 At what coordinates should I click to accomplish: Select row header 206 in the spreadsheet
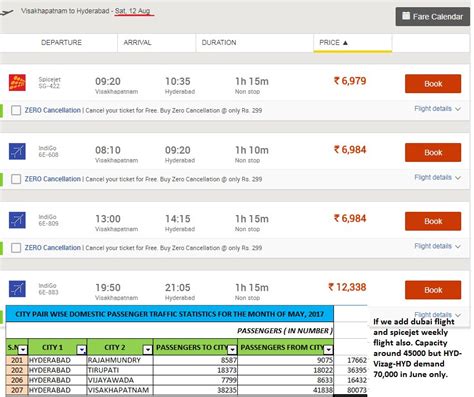17,380
